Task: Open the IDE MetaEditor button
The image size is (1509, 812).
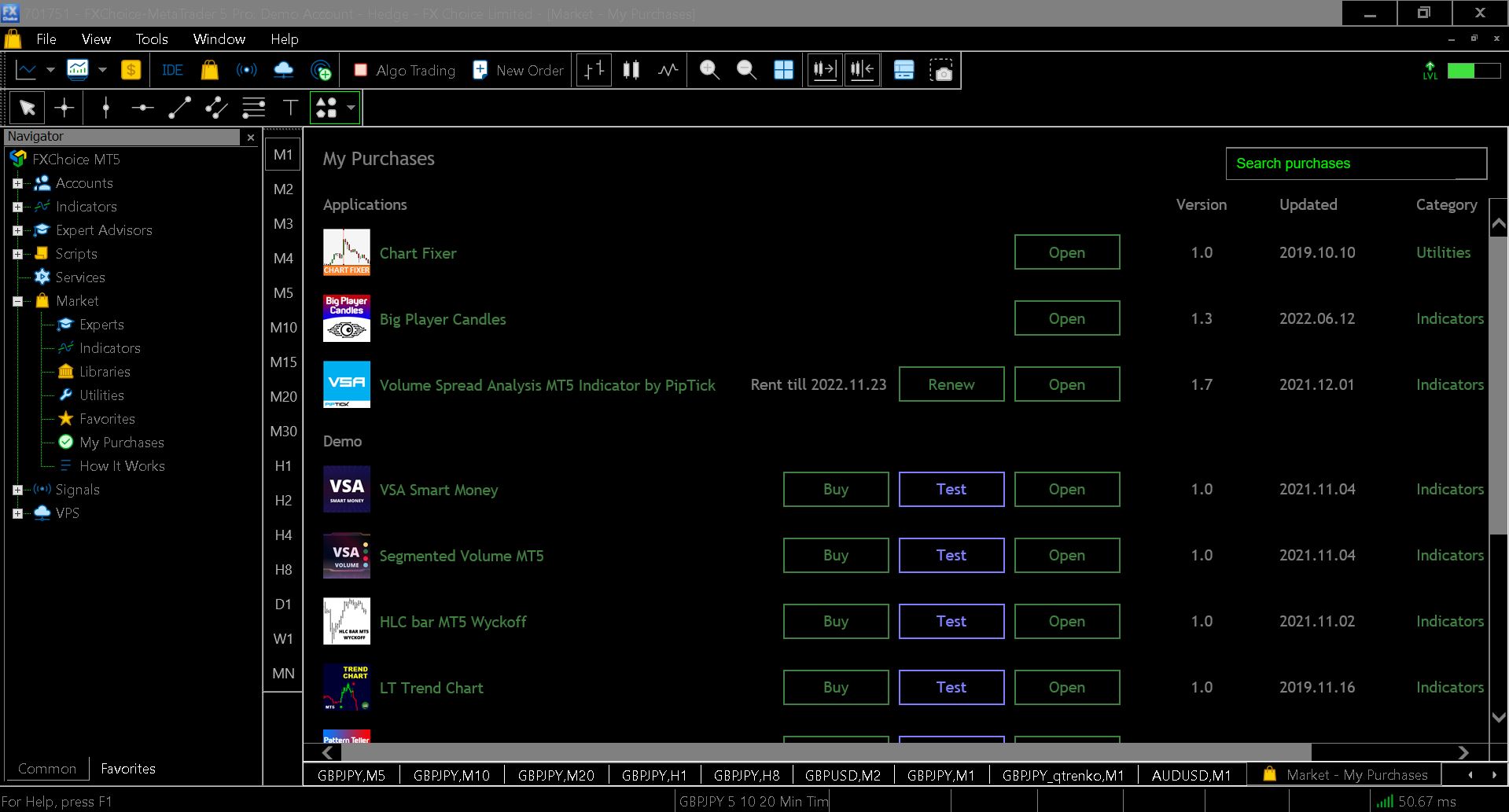Action: [x=172, y=71]
